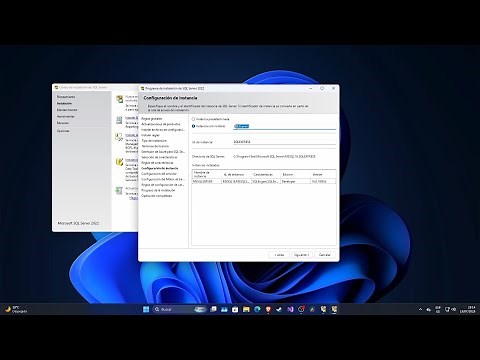Open the Windows Start menu
This screenshot has height=360, width=480.
coord(146,309)
